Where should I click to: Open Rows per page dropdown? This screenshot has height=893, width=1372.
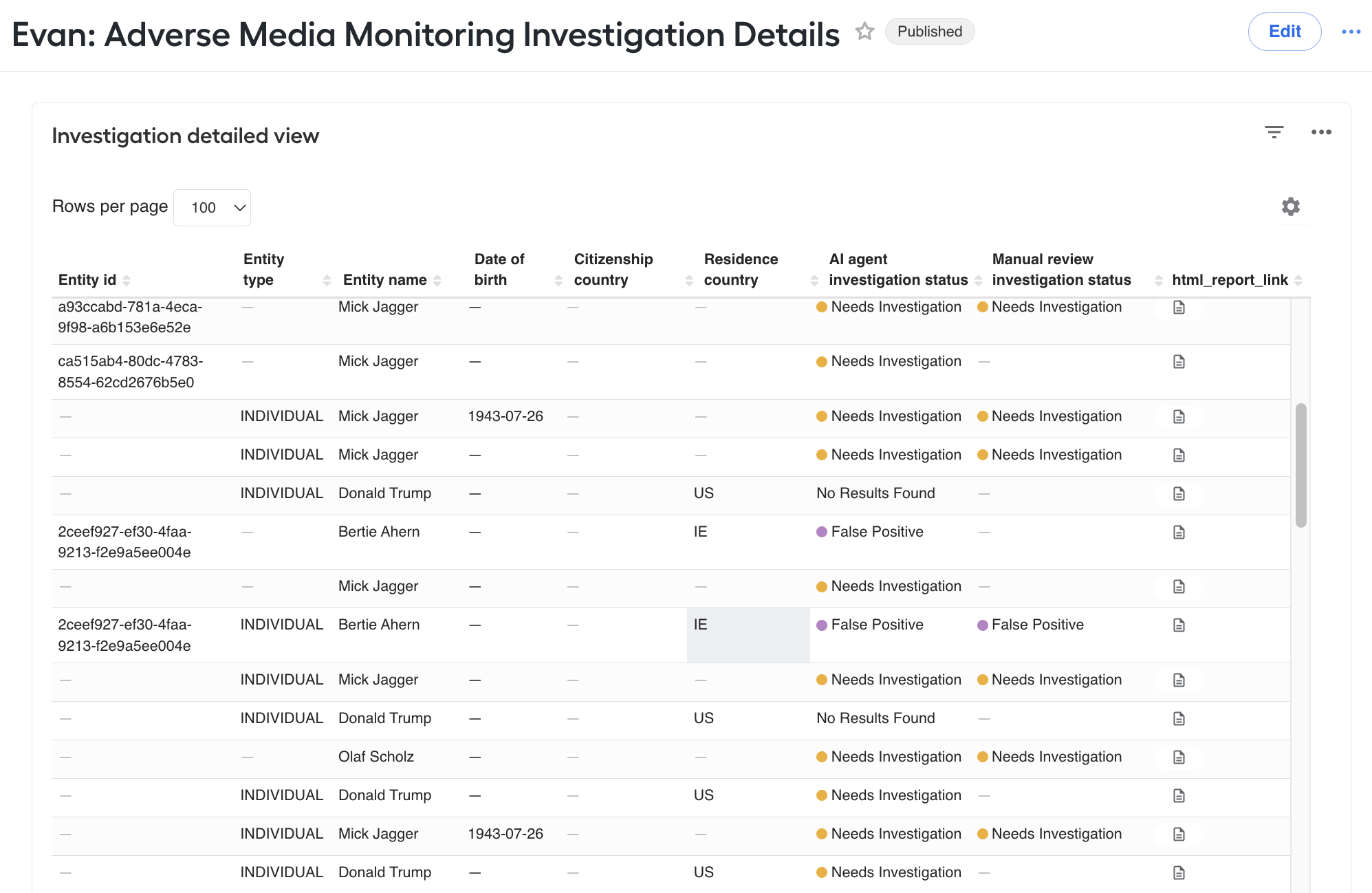[212, 208]
